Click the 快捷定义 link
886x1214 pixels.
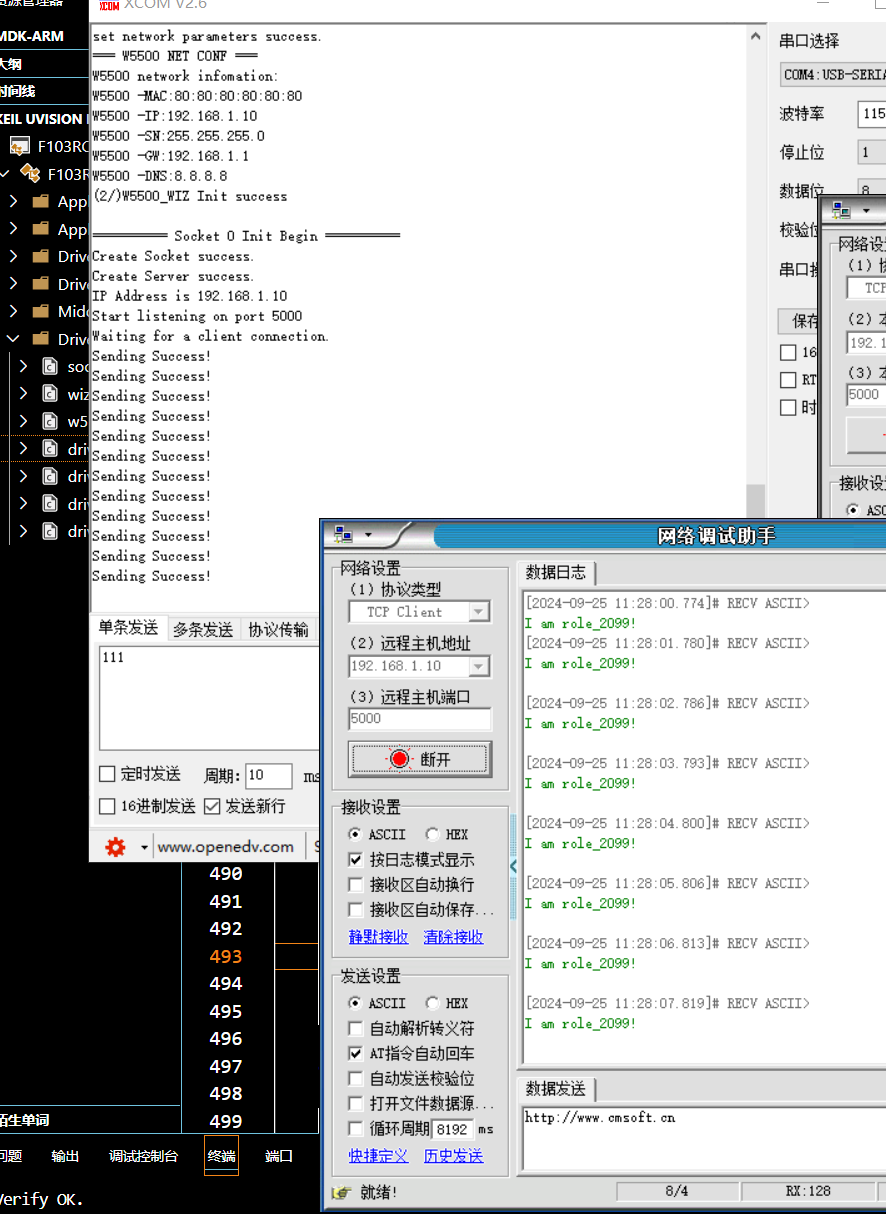(378, 1156)
